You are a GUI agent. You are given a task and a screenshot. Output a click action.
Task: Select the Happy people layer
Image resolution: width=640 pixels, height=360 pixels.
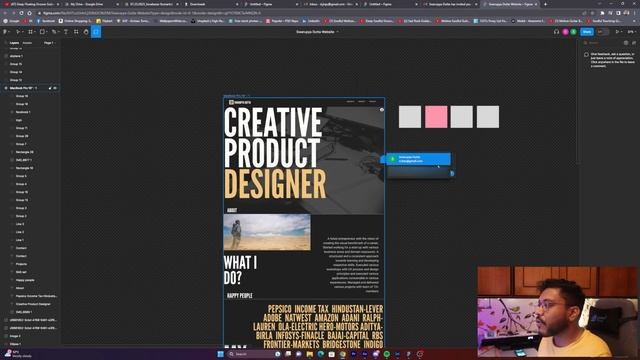25,280
